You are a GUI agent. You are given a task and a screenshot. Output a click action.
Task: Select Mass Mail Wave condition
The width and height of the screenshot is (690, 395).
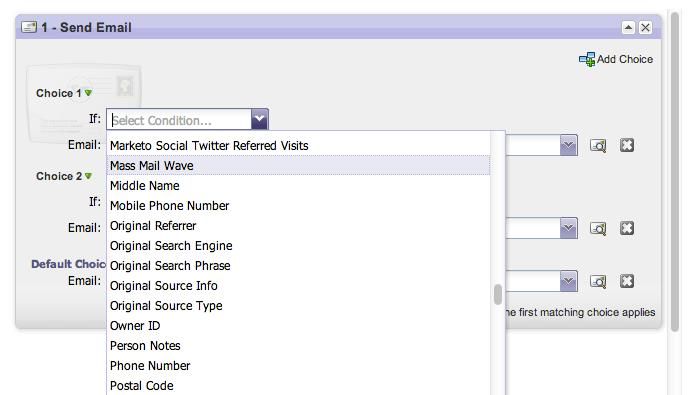click(298, 165)
